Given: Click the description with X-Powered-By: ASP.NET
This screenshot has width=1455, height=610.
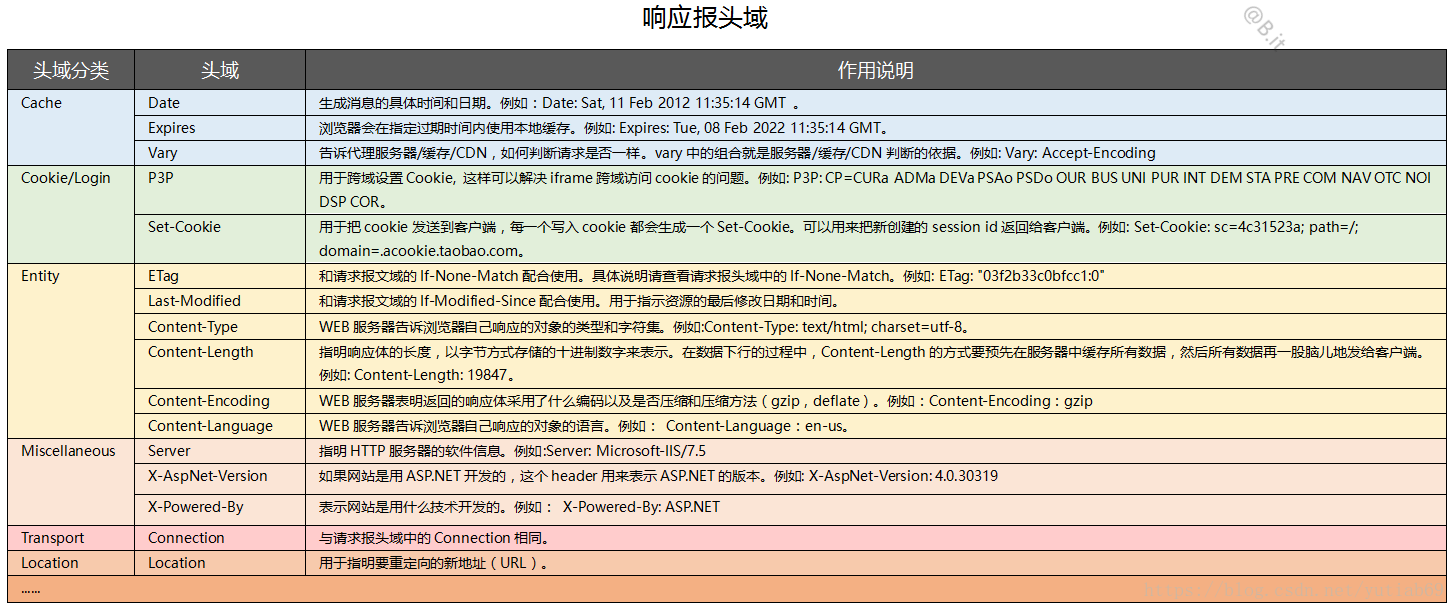Looking at the screenshot, I should [x=875, y=510].
